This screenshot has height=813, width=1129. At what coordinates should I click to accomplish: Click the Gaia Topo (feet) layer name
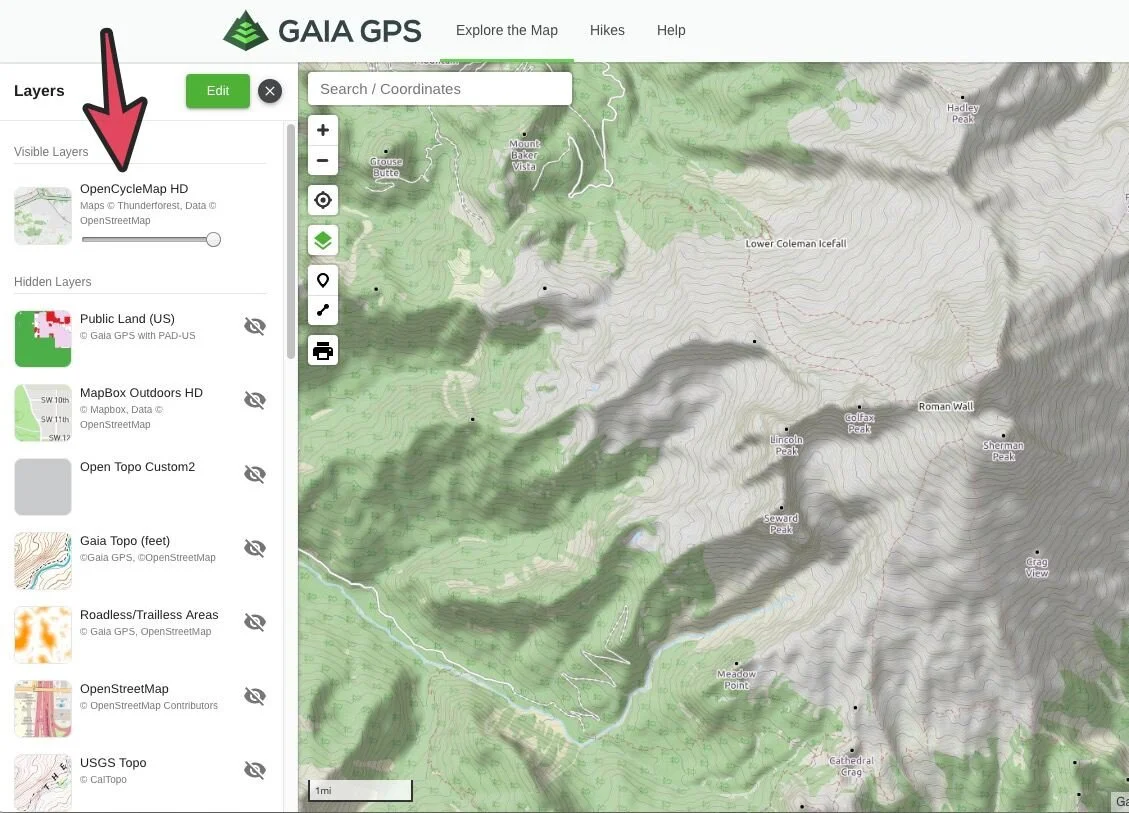[125, 541]
